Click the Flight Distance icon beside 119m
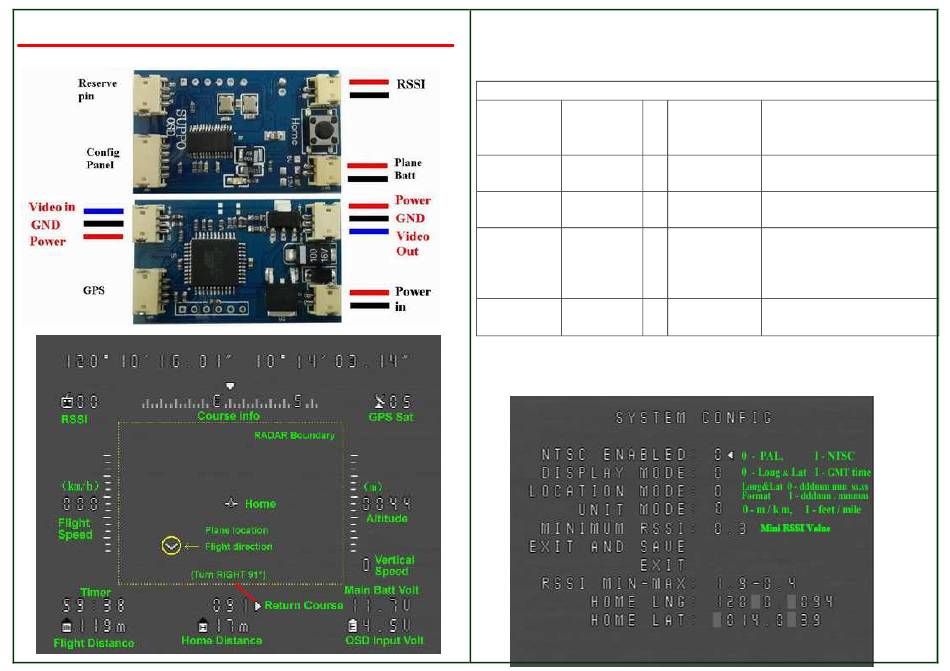 [x=67, y=626]
